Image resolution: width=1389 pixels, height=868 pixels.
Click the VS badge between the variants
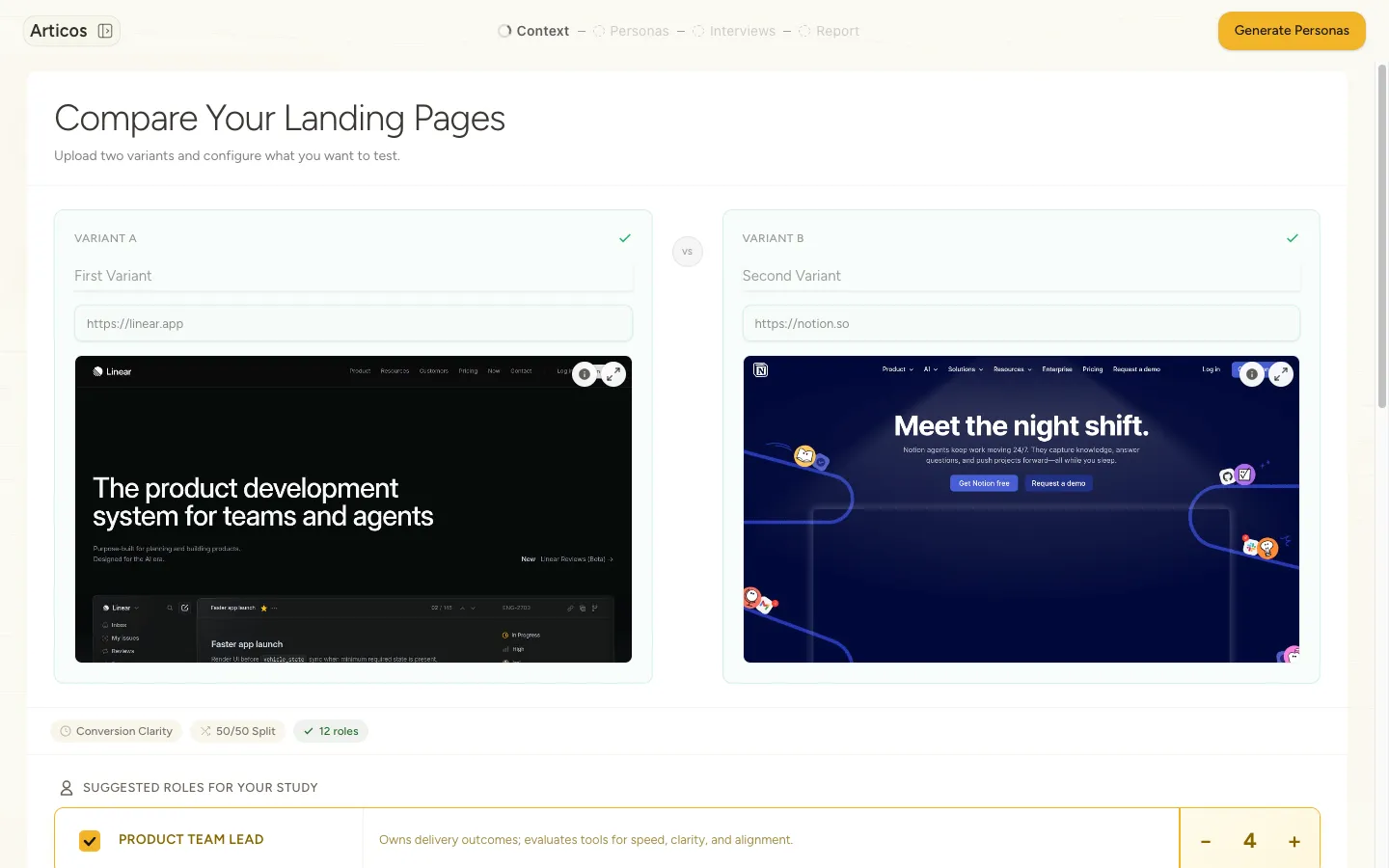click(688, 252)
